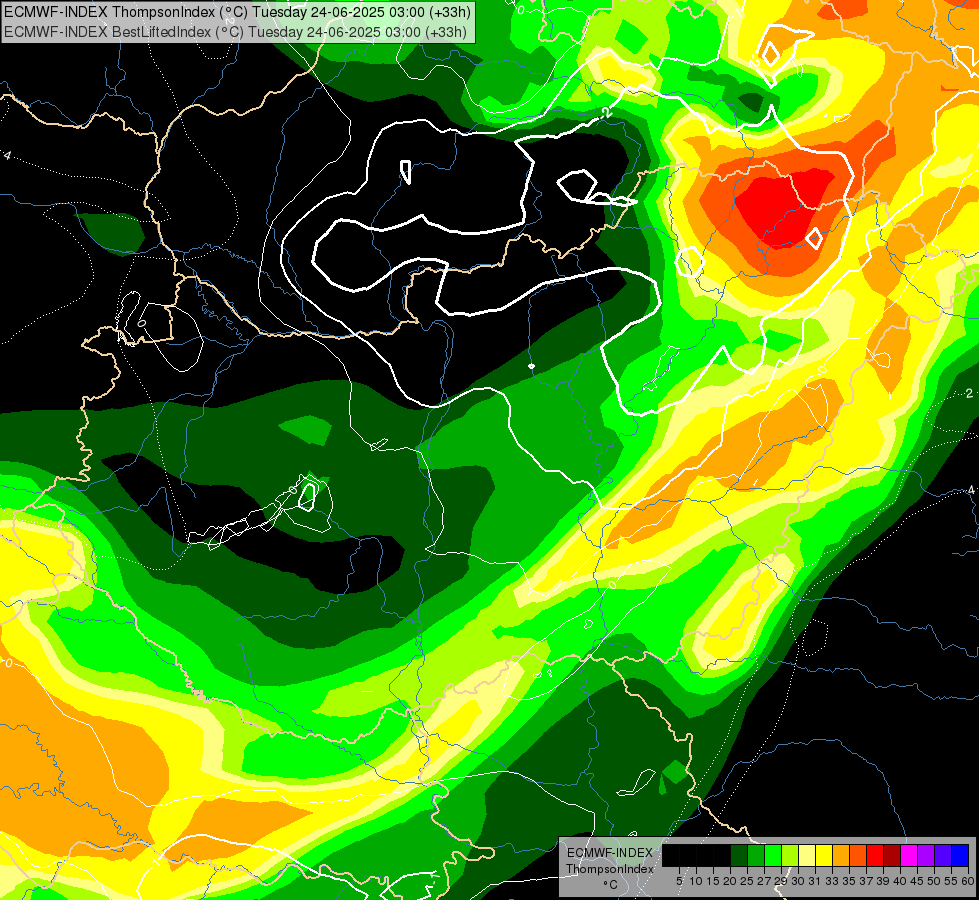Click legend scale value 37
Screen dimensions: 979x900
[x=866, y=881]
